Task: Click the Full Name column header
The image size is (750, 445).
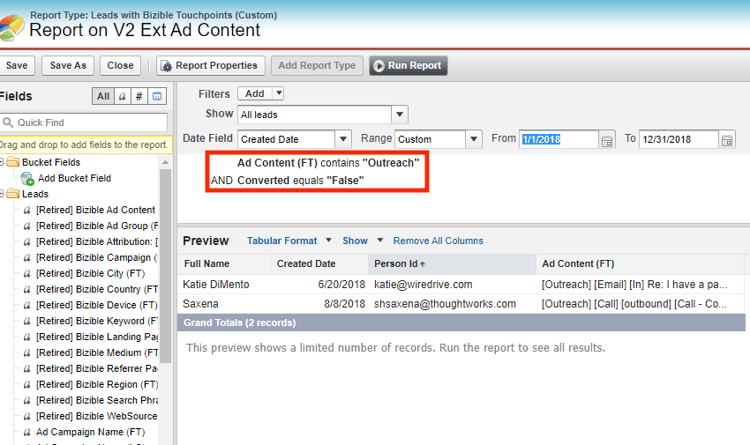Action: point(224,264)
